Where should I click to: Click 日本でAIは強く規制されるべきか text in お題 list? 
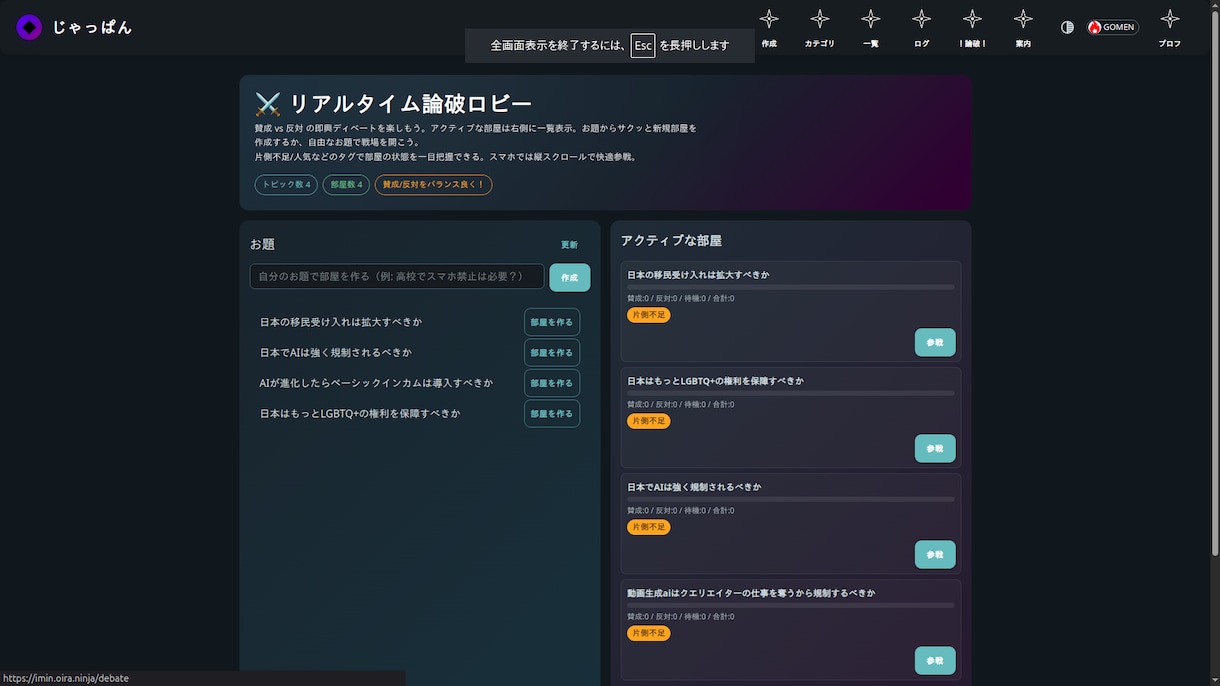(x=336, y=353)
